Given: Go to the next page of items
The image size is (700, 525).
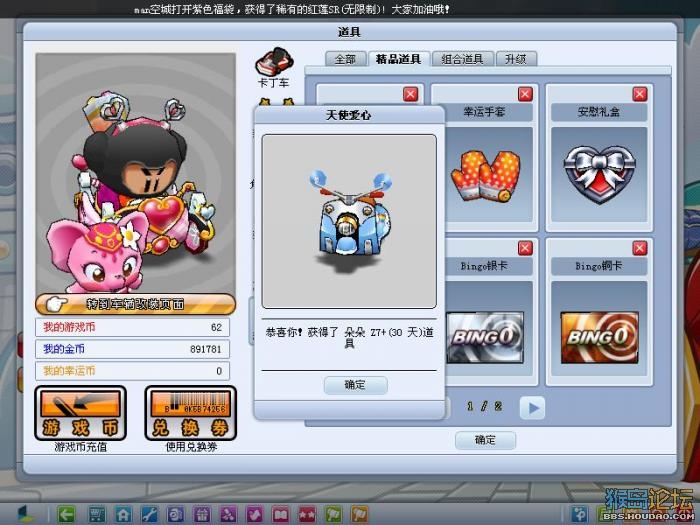Looking at the screenshot, I should pos(533,408).
